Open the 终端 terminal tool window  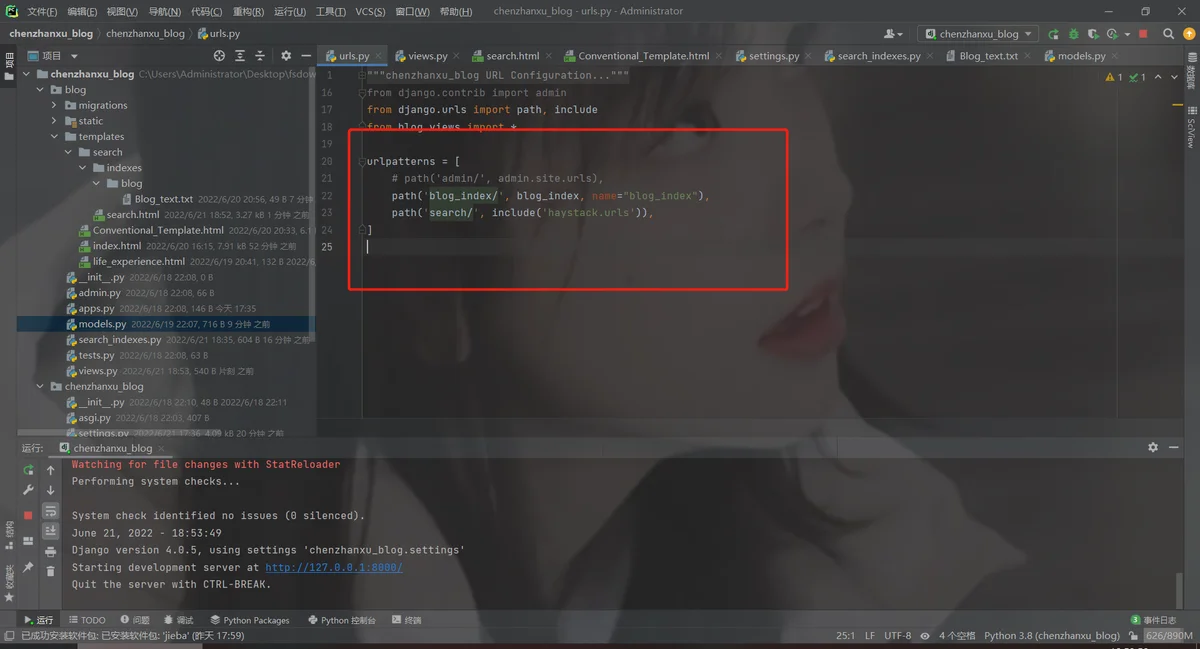[x=406, y=620]
